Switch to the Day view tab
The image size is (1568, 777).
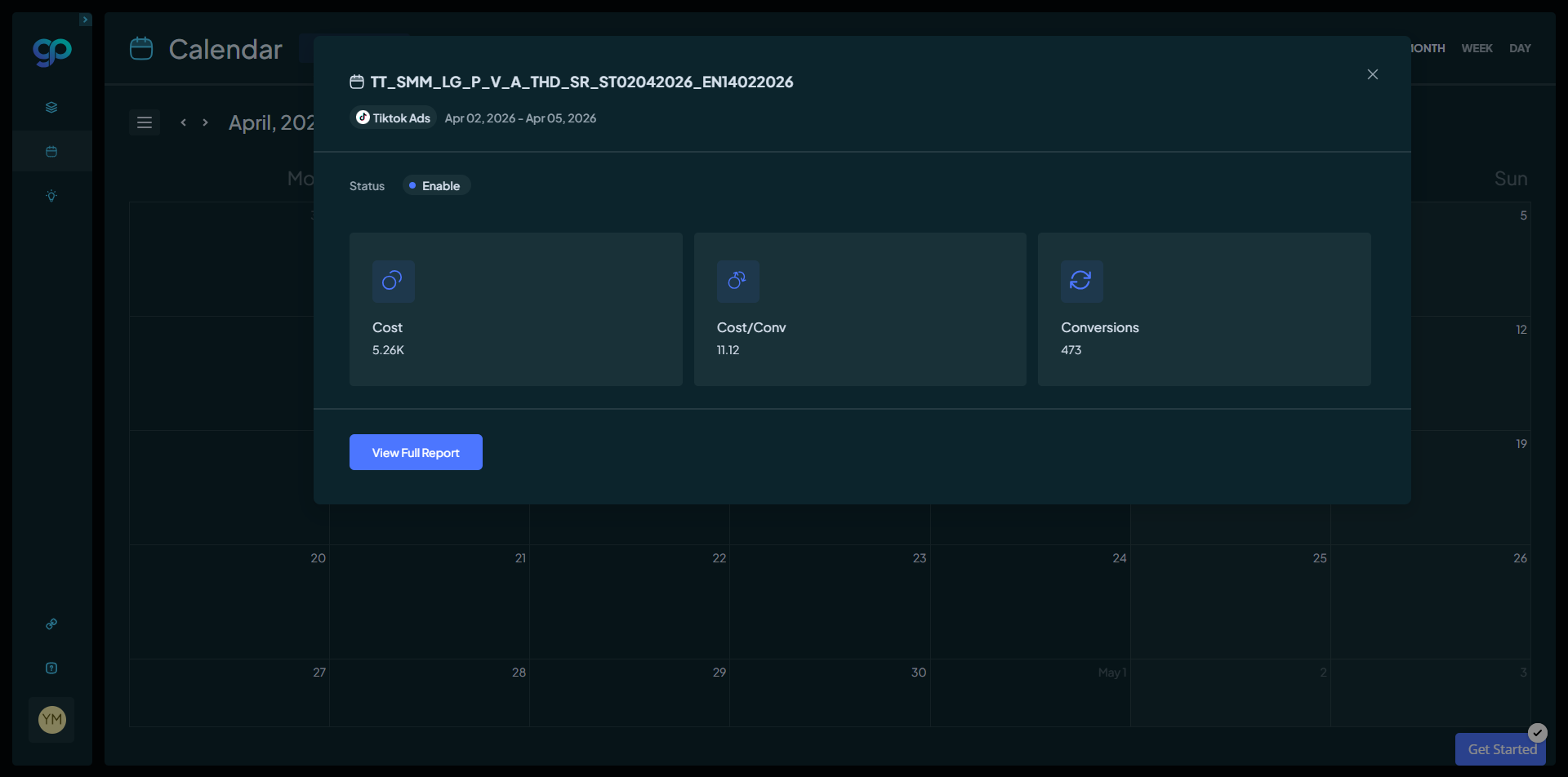(1520, 48)
